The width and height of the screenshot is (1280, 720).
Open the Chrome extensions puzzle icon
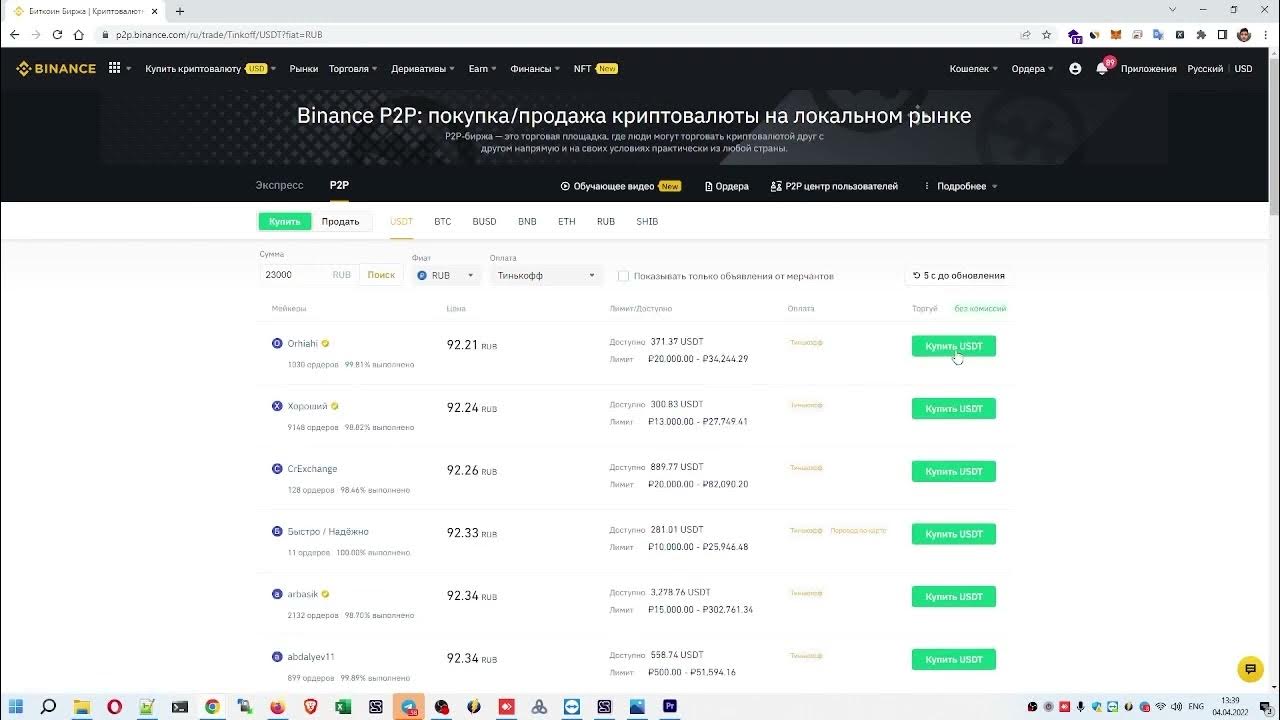pyautogui.click(x=1201, y=34)
